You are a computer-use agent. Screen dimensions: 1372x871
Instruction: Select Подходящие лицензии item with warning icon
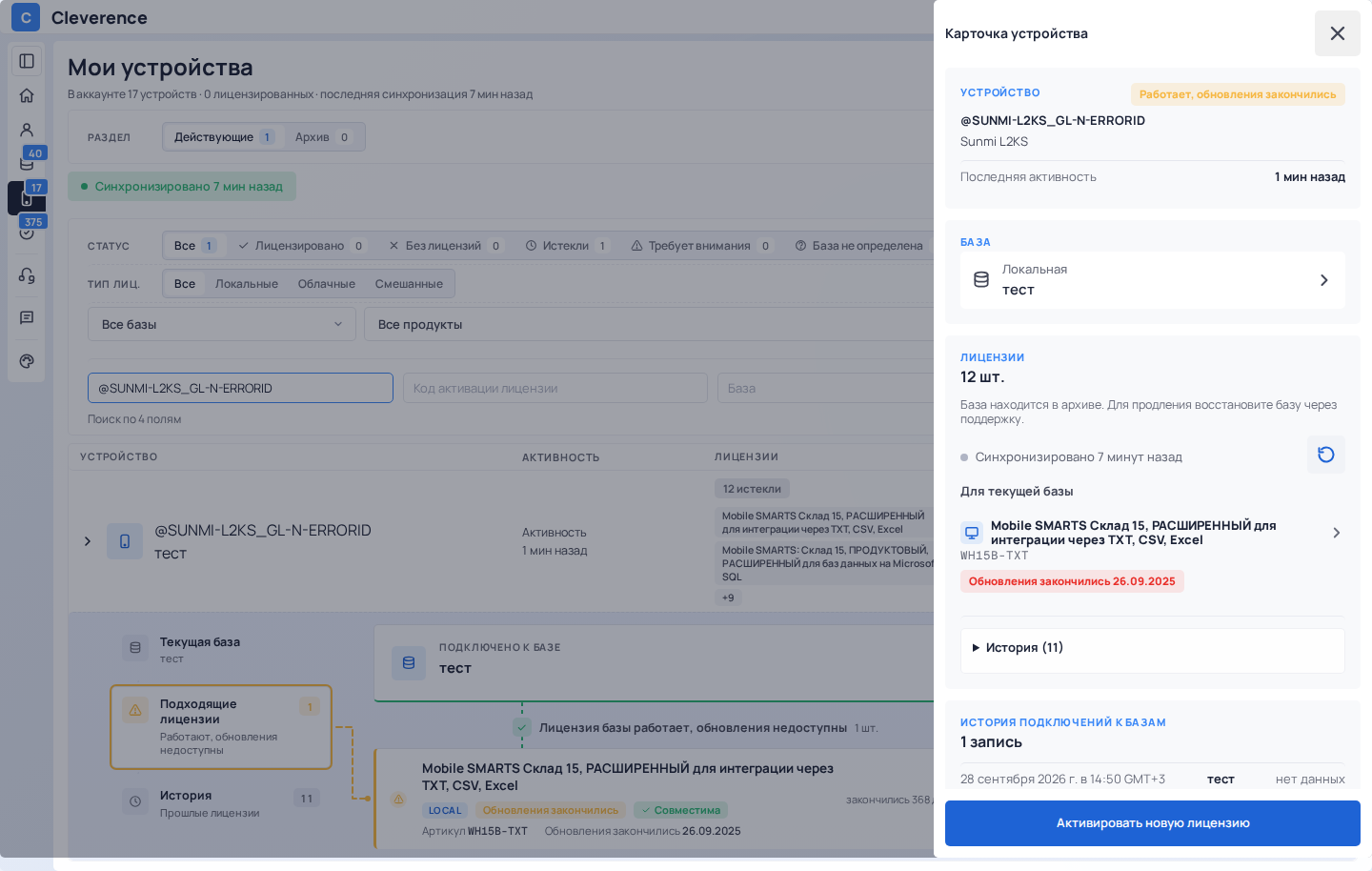click(x=221, y=727)
